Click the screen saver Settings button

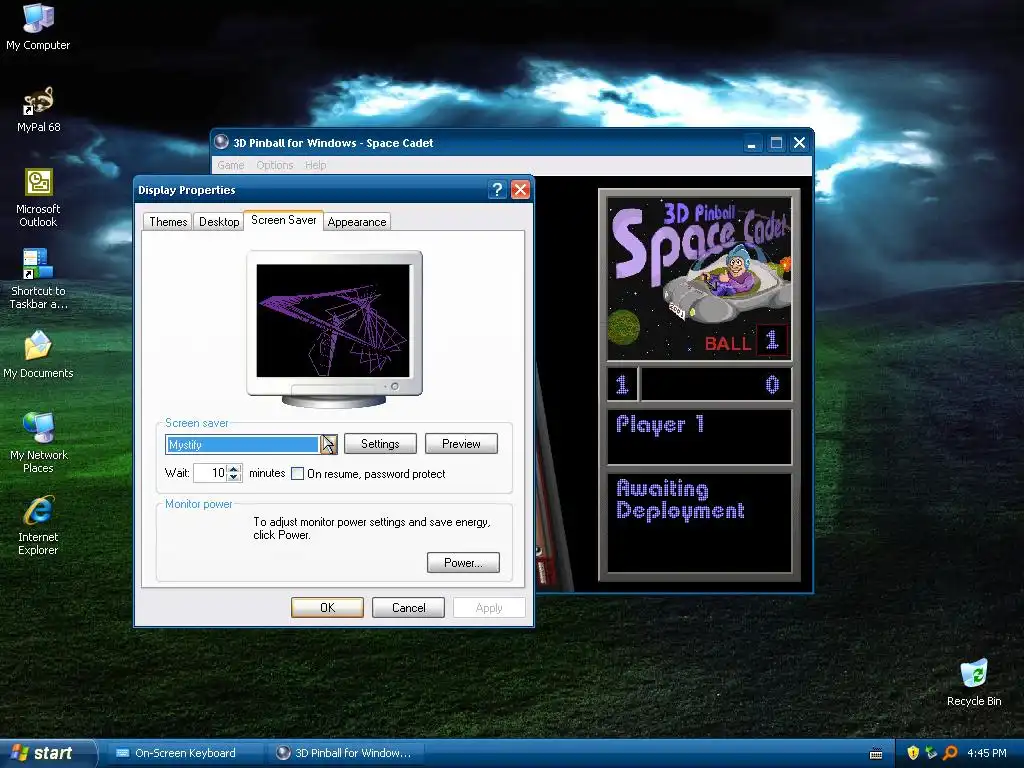pyautogui.click(x=380, y=443)
